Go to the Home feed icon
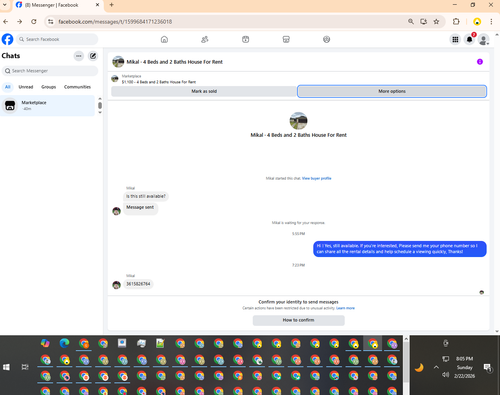500x395 pixels. point(164,39)
